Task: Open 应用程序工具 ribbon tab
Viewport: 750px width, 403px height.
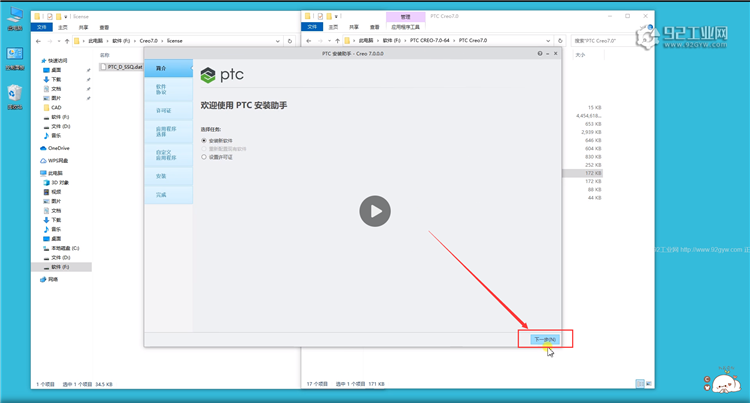Action: click(x=405, y=27)
